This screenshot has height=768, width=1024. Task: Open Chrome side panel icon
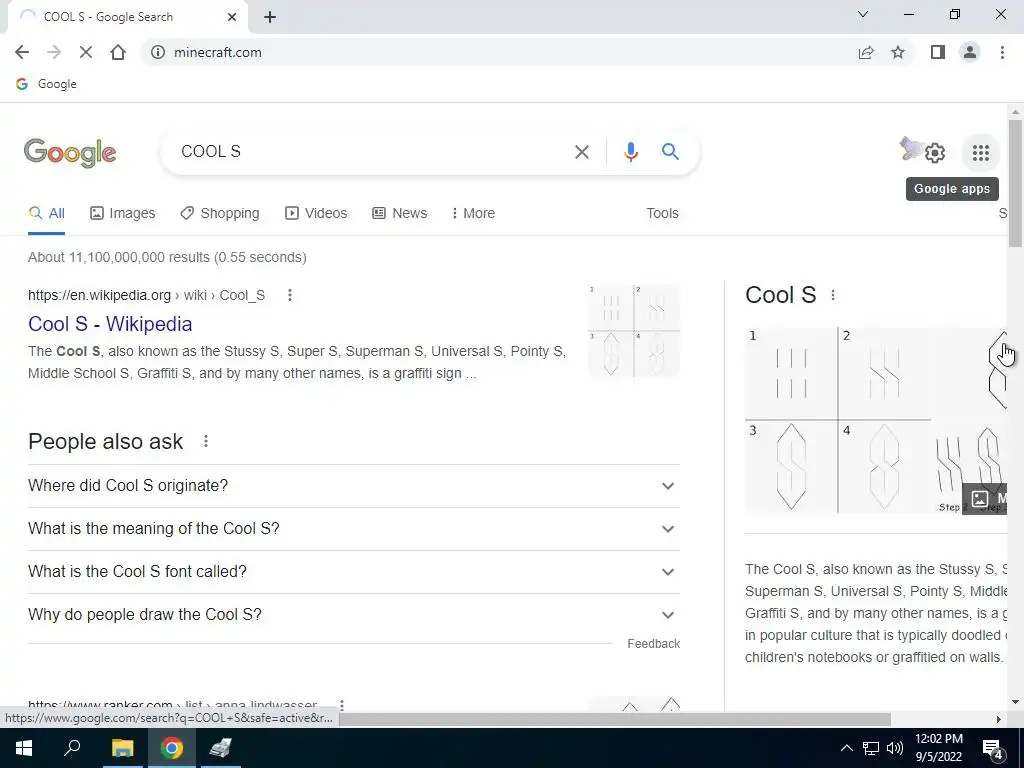point(937,52)
